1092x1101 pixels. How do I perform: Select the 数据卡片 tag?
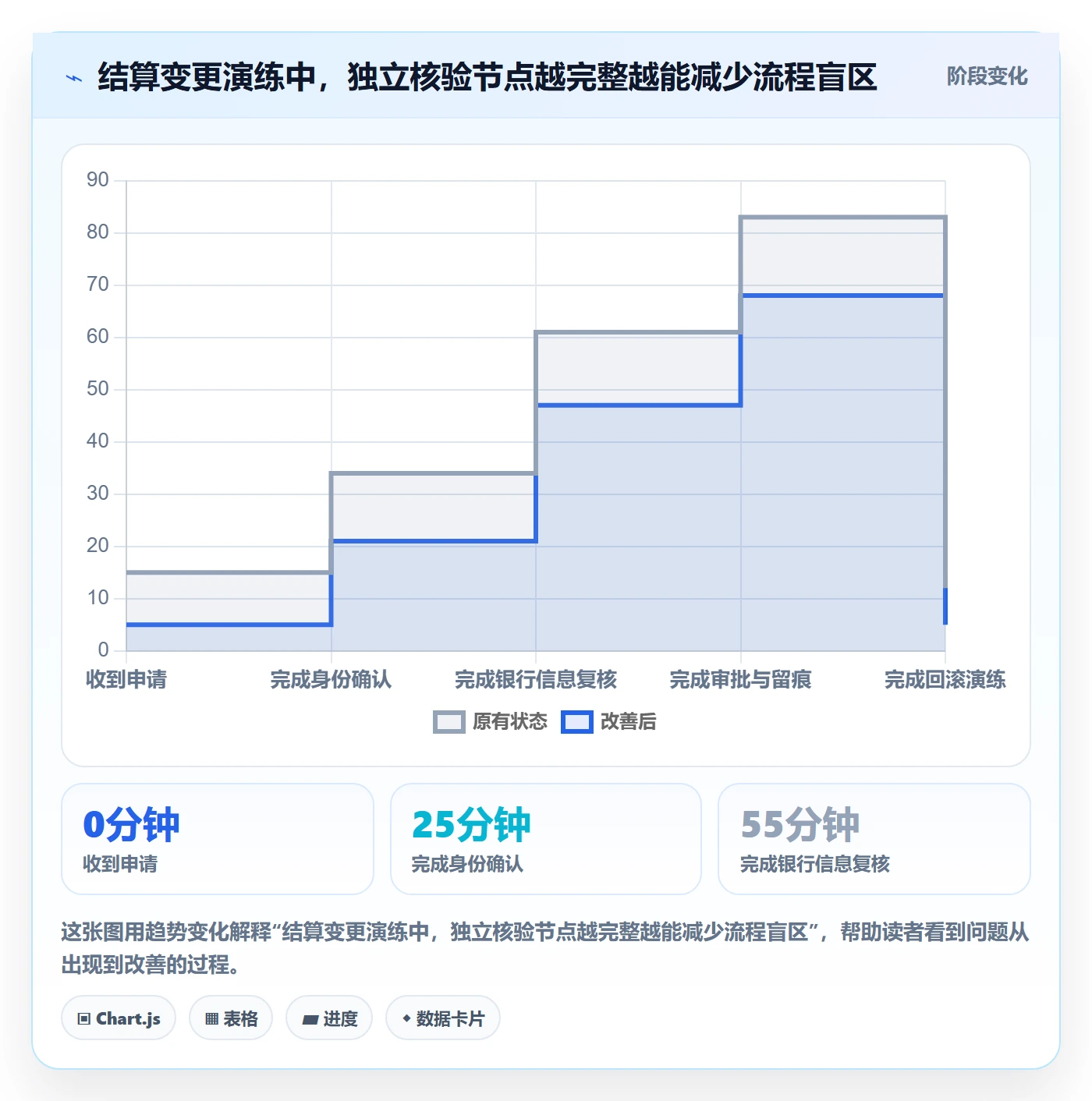tap(443, 1018)
